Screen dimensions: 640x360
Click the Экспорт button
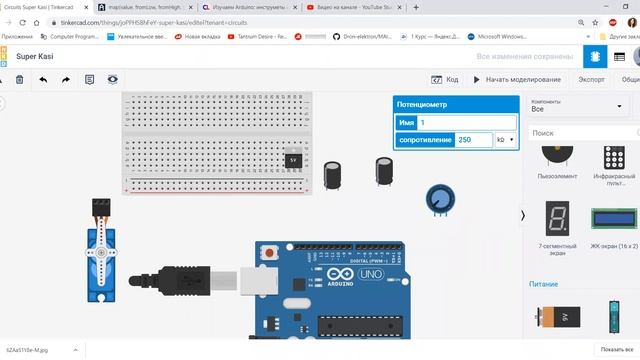tap(591, 80)
